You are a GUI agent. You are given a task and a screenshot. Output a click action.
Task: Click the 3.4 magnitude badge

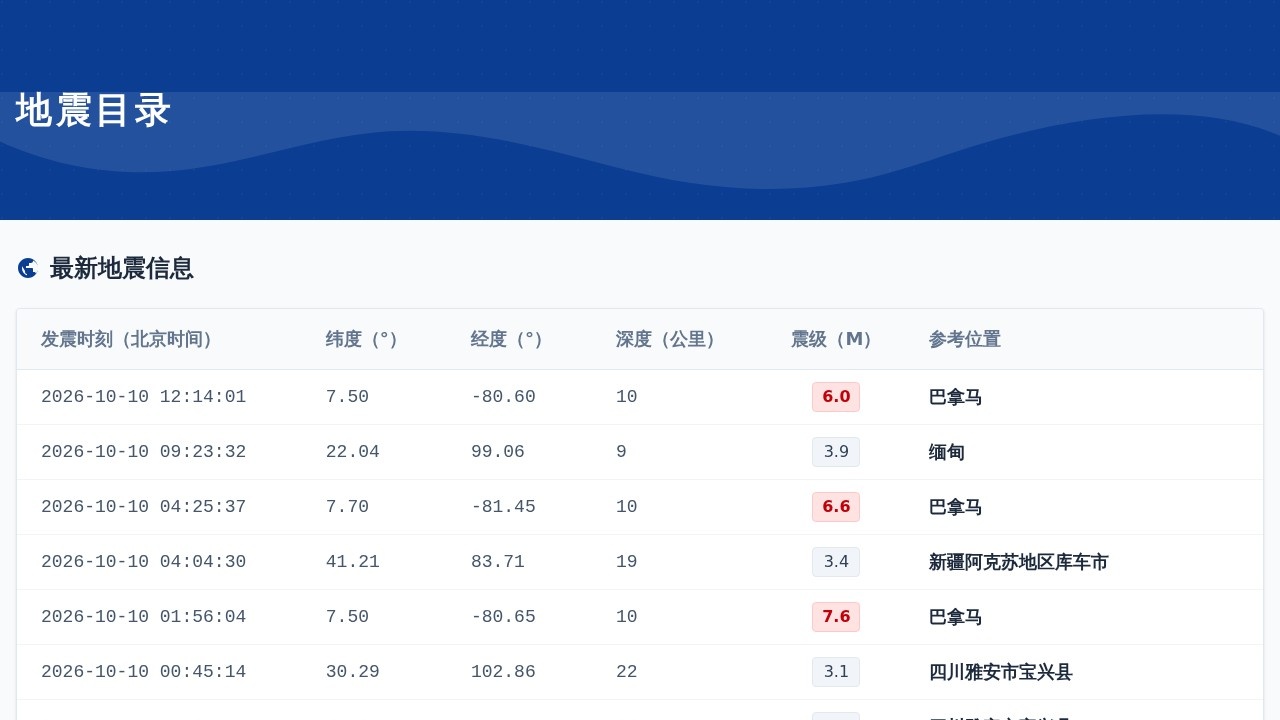coord(836,562)
